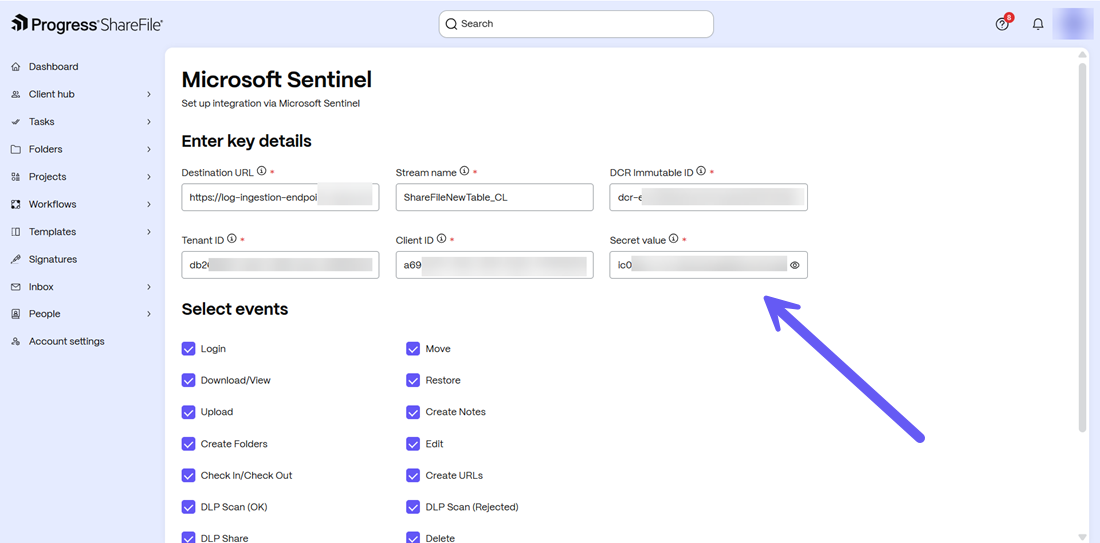The width and height of the screenshot is (1100, 543).
Task: Click the Secret value info icon
Action: (x=673, y=239)
